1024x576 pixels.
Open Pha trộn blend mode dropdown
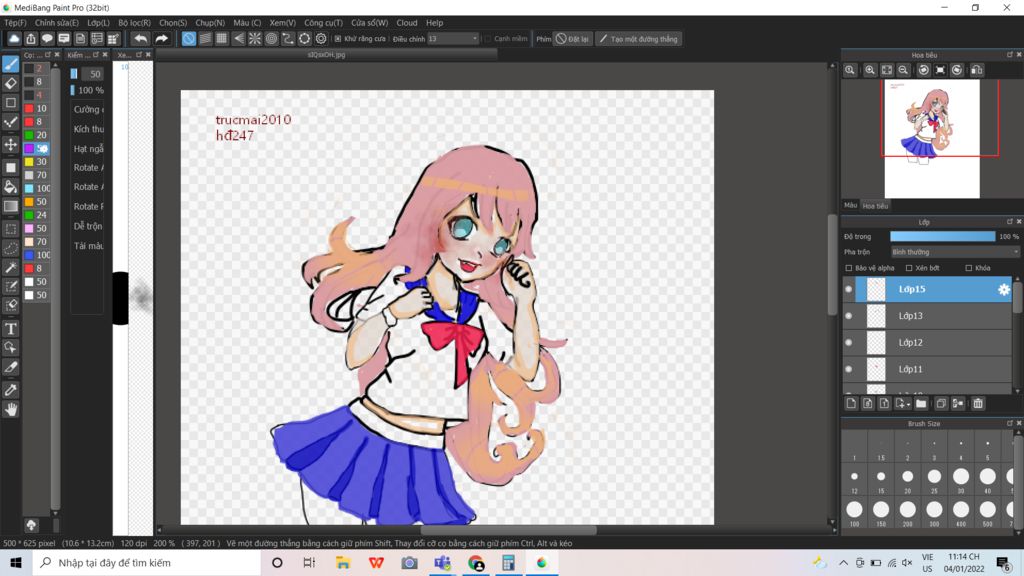(x=955, y=252)
